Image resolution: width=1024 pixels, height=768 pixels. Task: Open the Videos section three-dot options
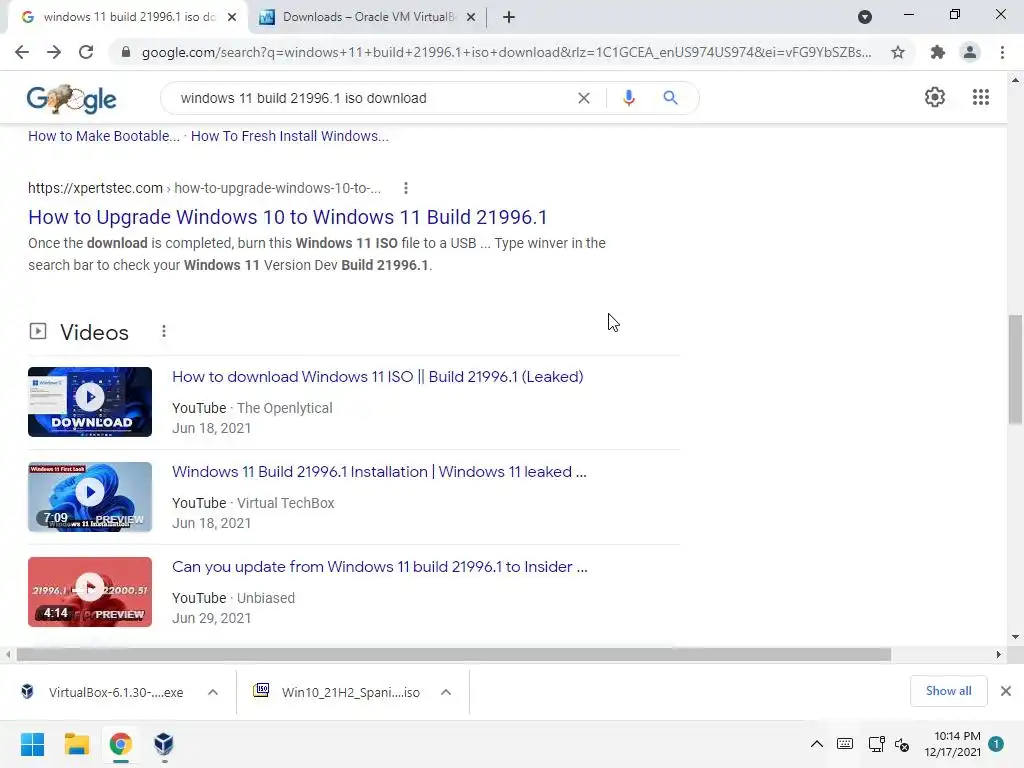pyautogui.click(x=164, y=332)
